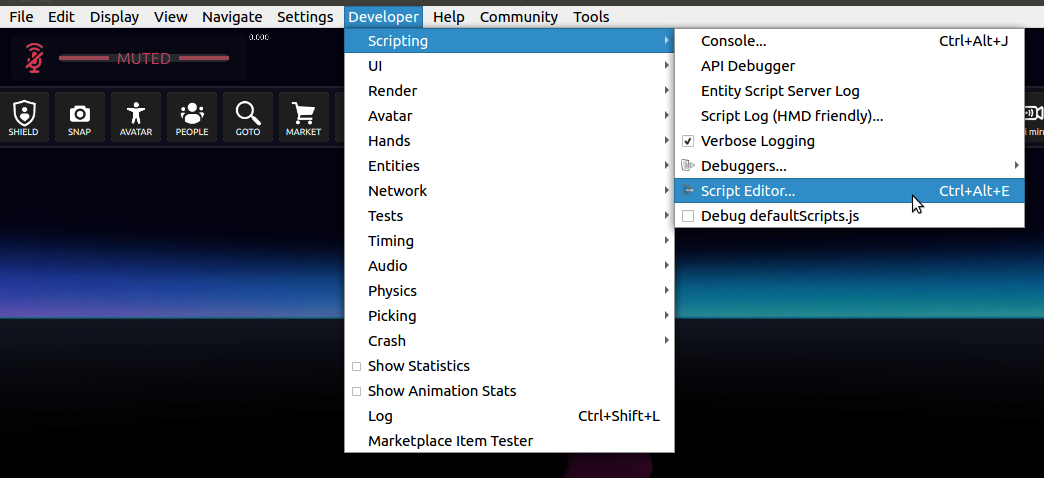Click the Debuggers submenu icon
Viewport: 1044px width, 478px height.
[x=688, y=166]
